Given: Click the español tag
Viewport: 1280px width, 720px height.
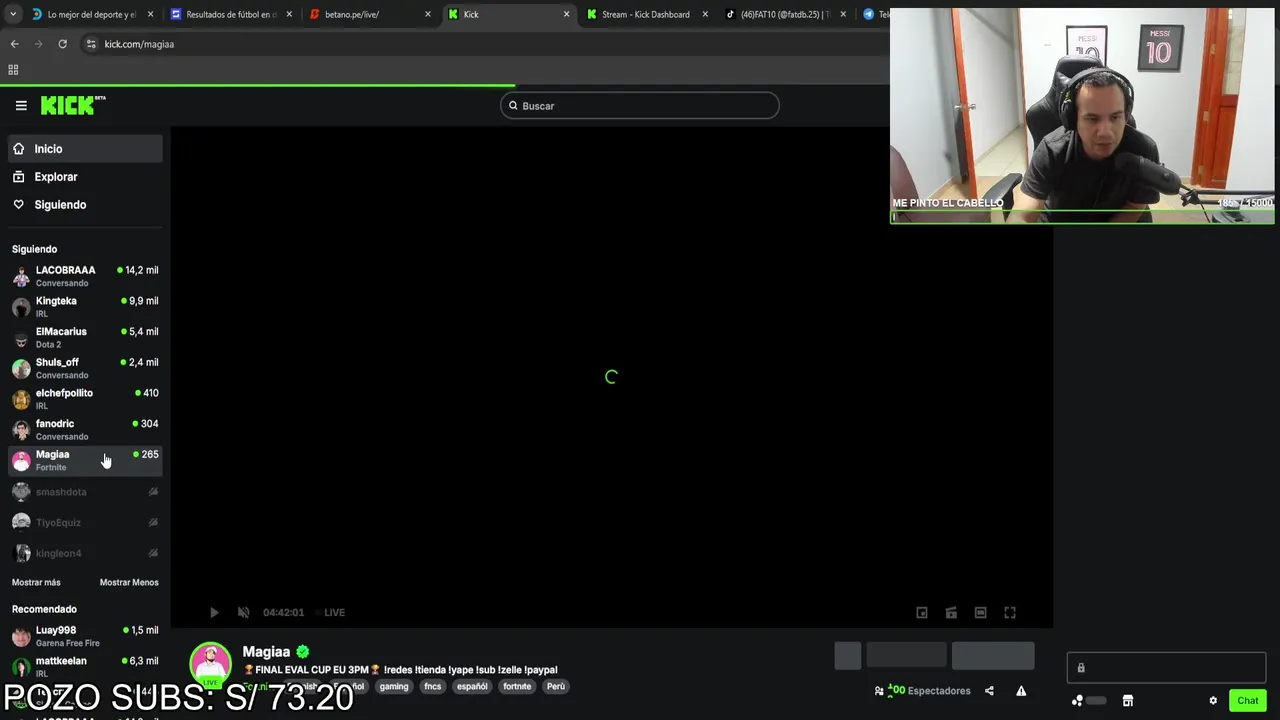Looking at the screenshot, I should coord(472,687).
